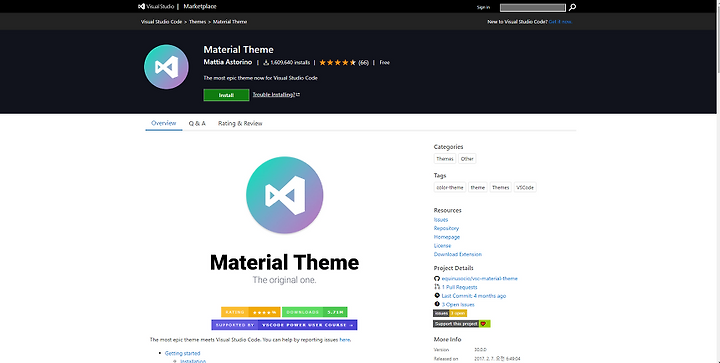The height and width of the screenshot is (363, 720).
Task: Open the Homepage resource link
Action: point(447,237)
